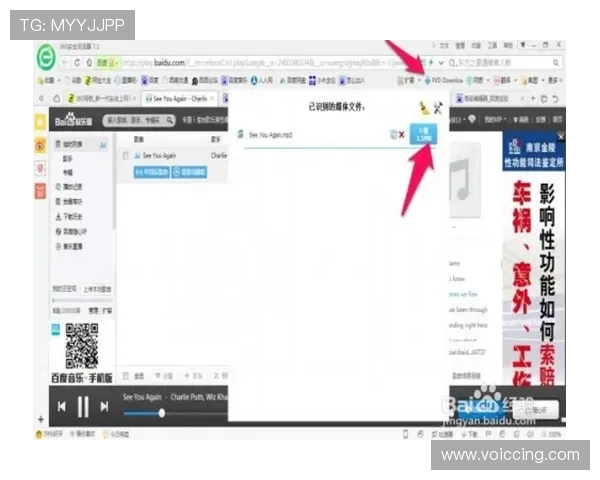
Task: Switch to the 360导航 tab
Action: point(102,99)
